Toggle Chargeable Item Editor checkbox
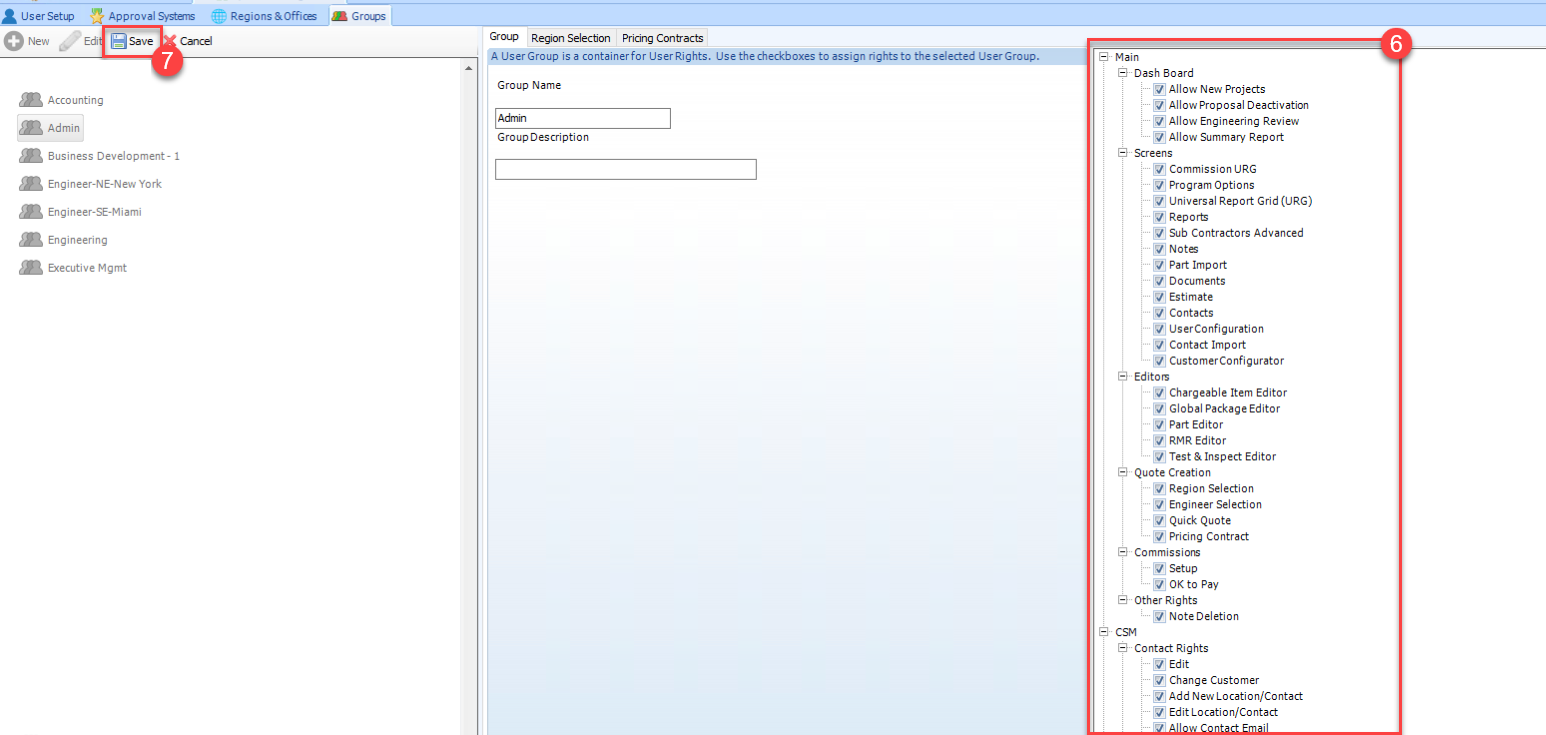The image size is (1546, 735). [x=1160, y=393]
